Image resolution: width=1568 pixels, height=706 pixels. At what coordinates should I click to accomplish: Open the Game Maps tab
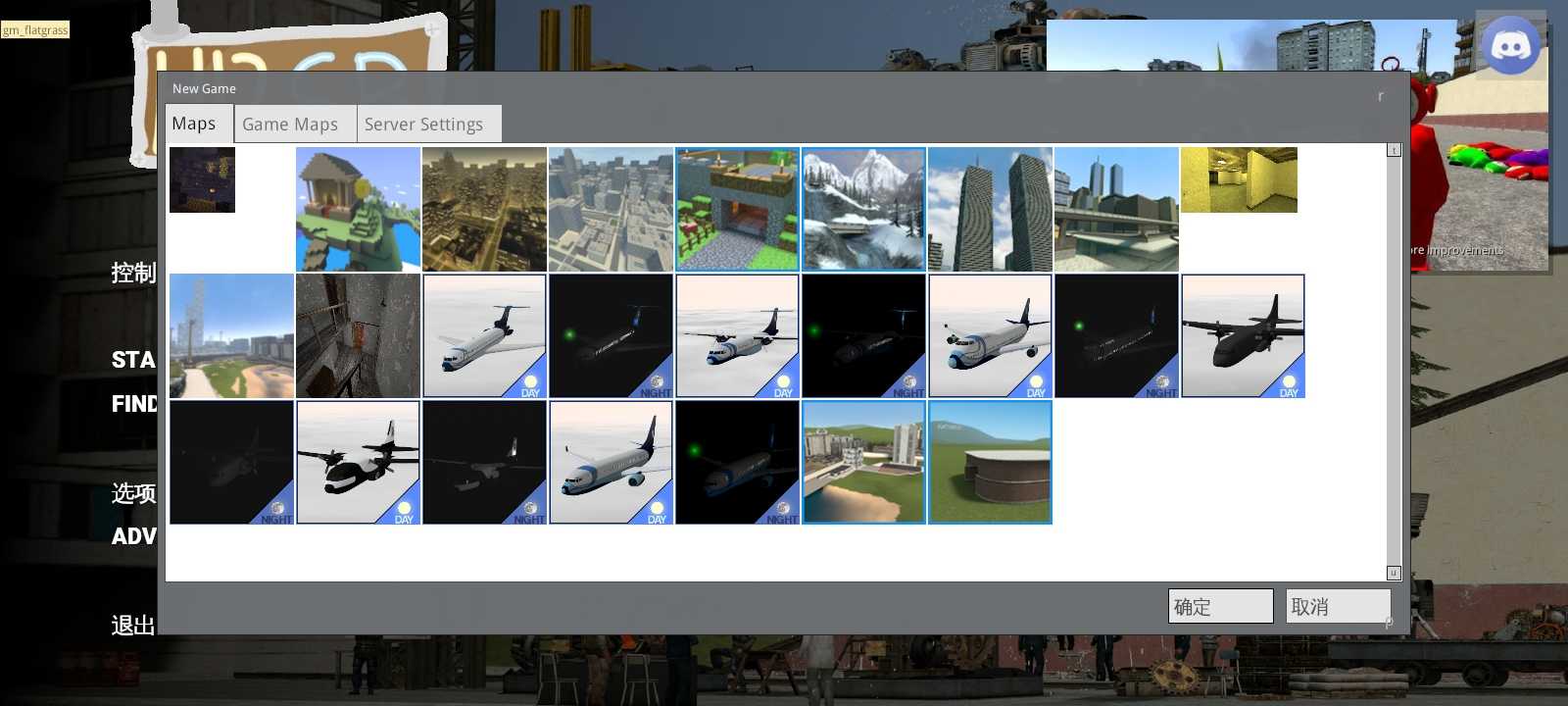pos(290,125)
